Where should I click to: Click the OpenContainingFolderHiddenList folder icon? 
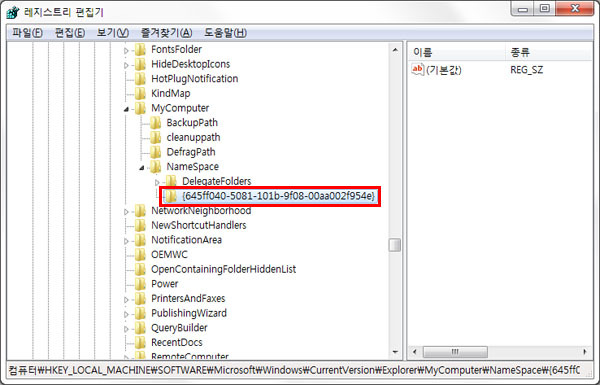click(140, 269)
